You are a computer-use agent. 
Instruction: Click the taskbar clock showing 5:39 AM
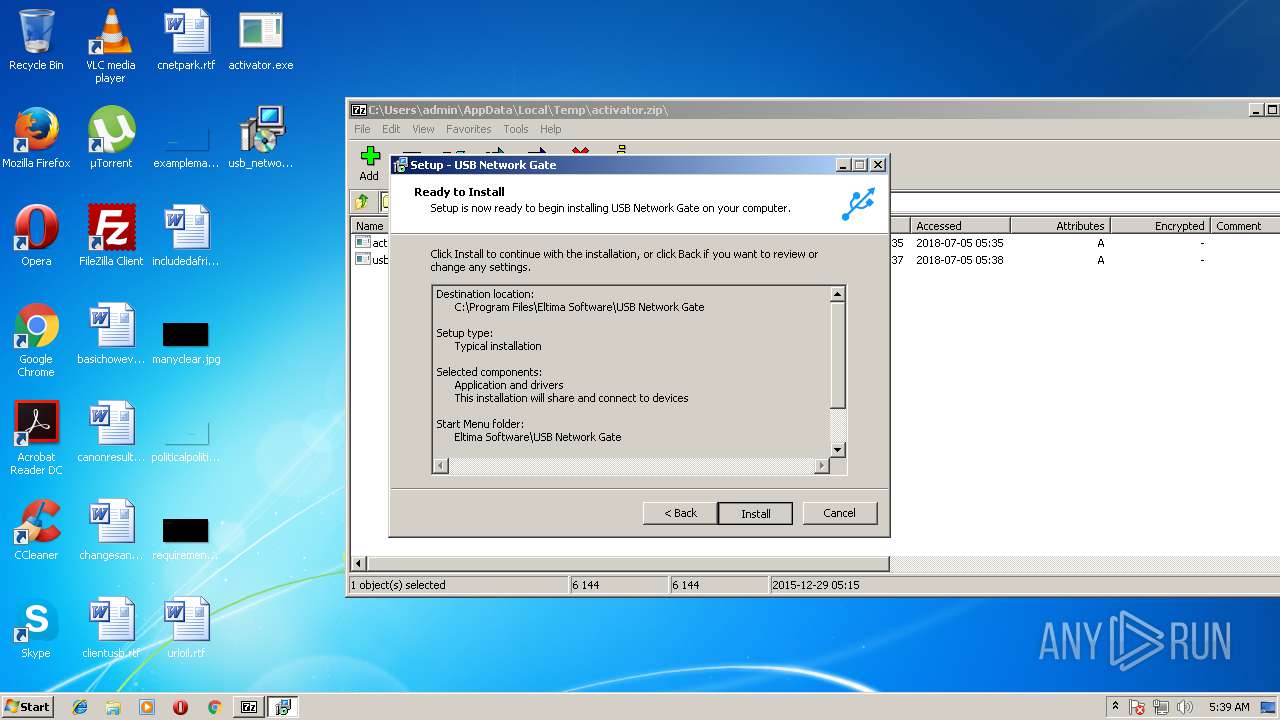(1229, 707)
